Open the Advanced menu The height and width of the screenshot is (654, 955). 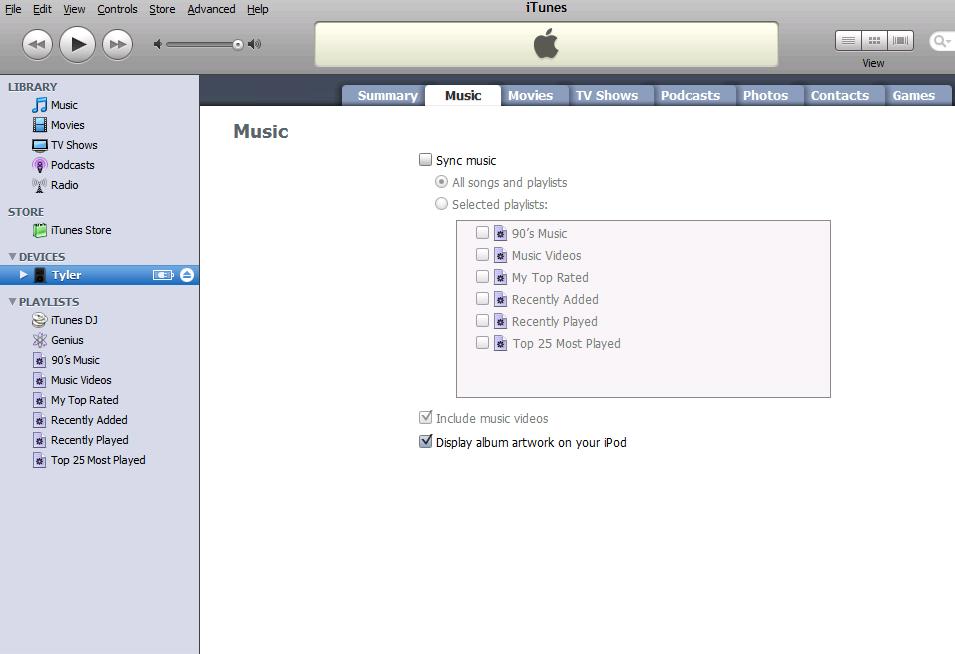pyautogui.click(x=211, y=9)
